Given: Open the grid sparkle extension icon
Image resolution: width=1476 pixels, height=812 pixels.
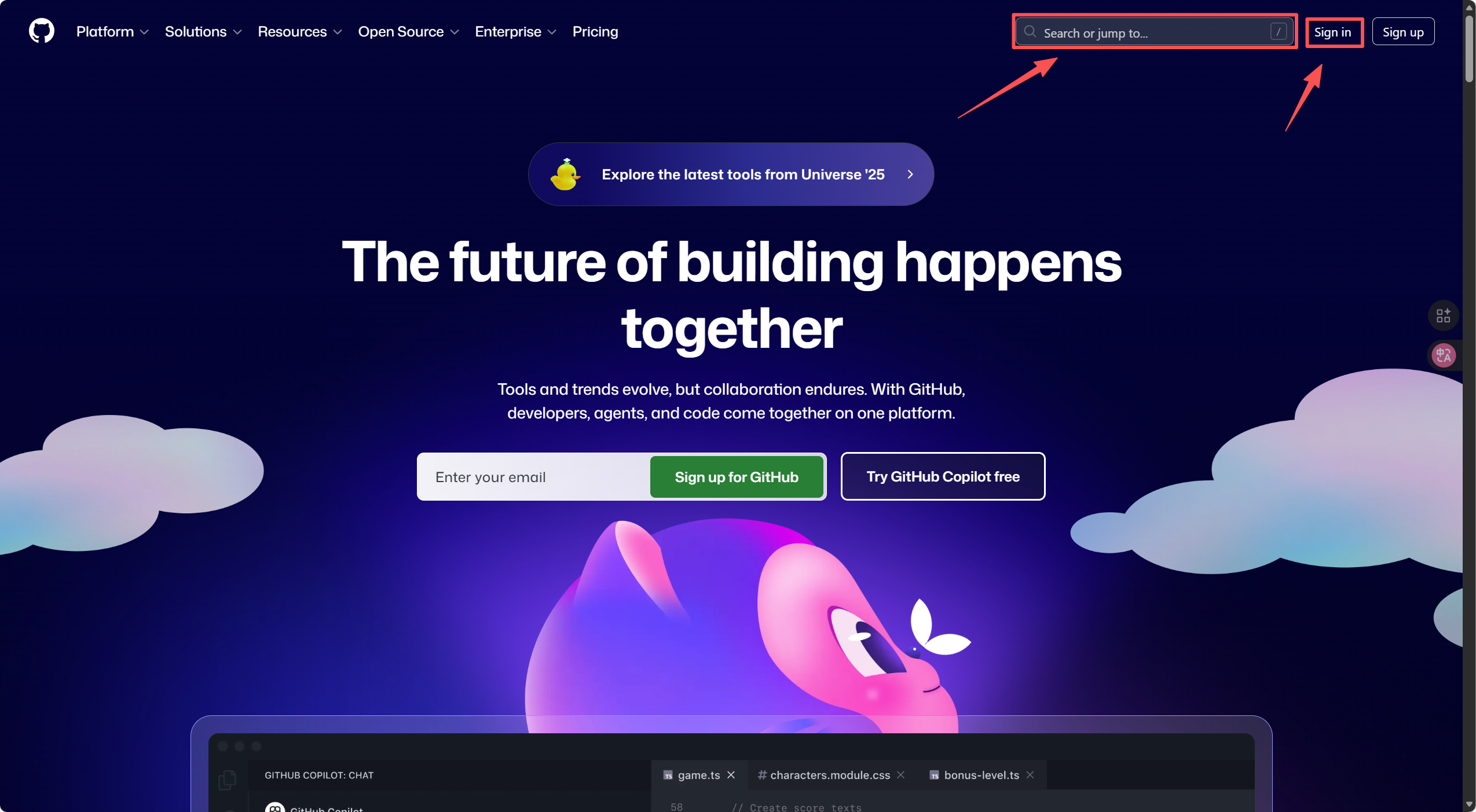Looking at the screenshot, I should pos(1443,315).
